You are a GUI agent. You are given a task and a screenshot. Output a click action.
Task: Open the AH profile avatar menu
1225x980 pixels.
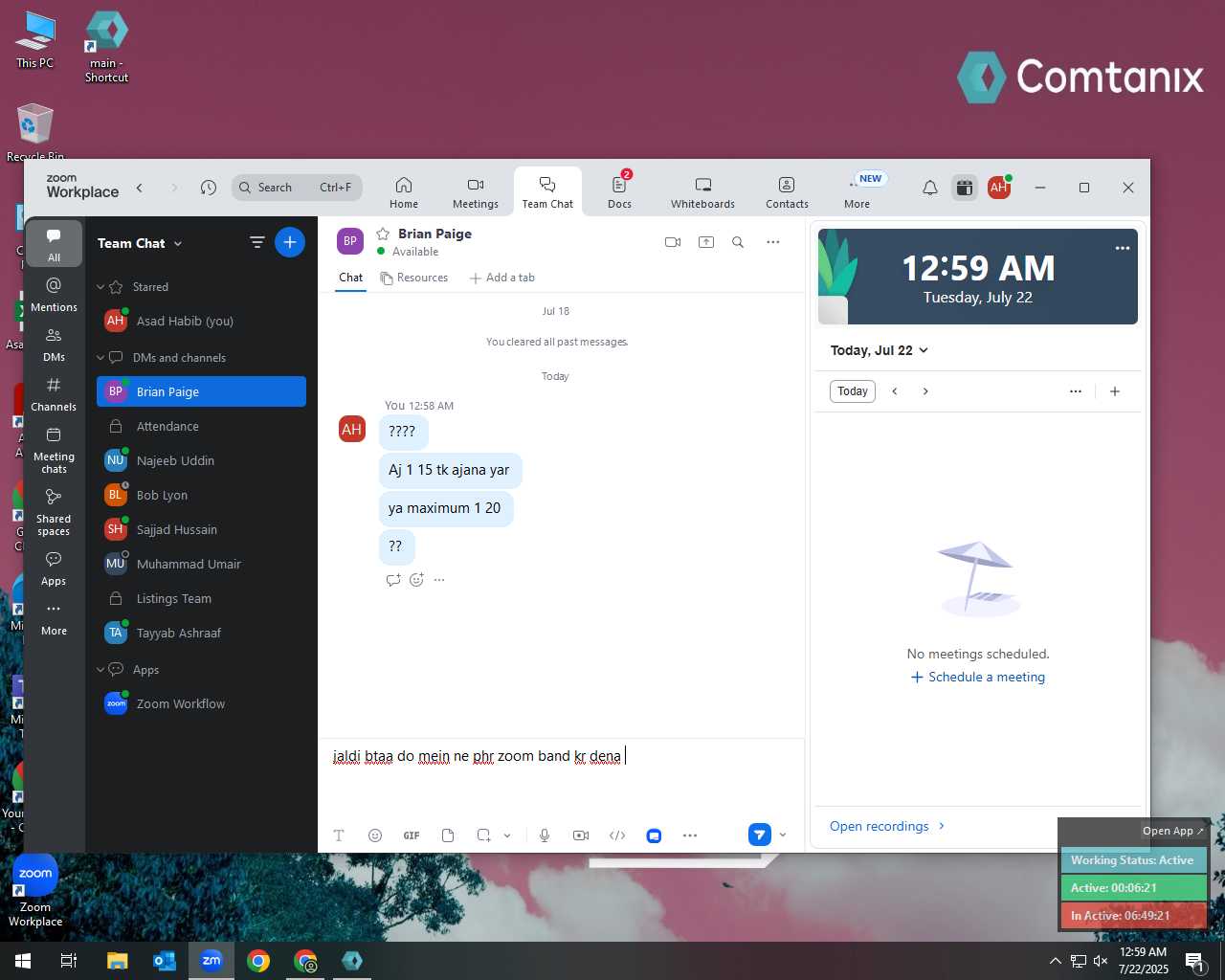999,188
